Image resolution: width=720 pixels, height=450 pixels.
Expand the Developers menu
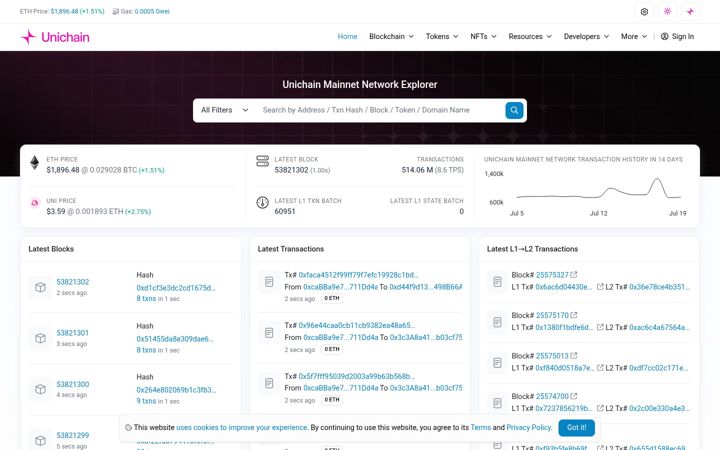pyautogui.click(x=586, y=36)
